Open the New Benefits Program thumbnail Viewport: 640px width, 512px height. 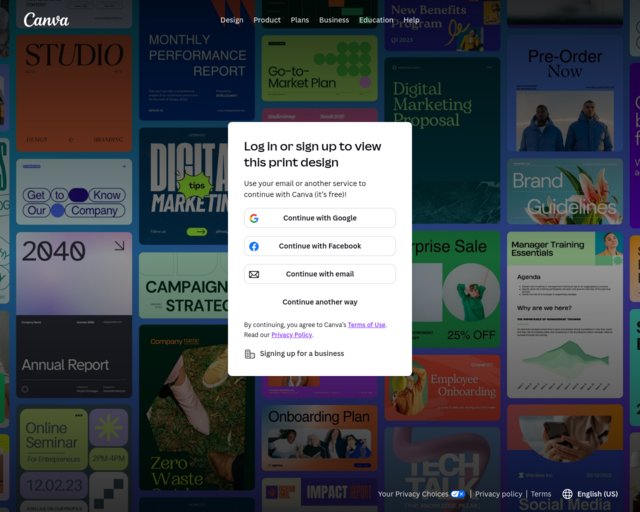(x=442, y=25)
